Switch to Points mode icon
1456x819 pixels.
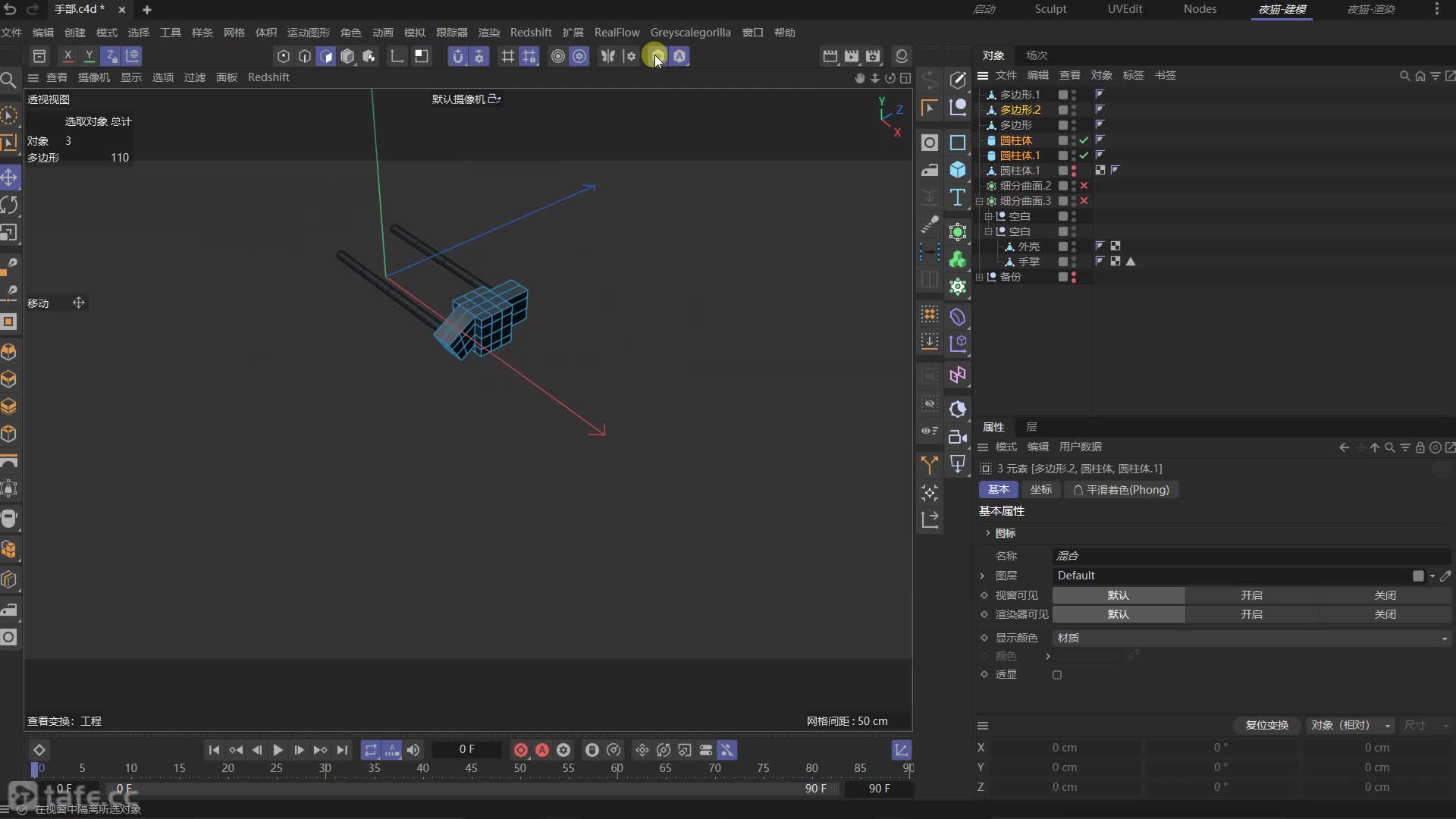283,56
